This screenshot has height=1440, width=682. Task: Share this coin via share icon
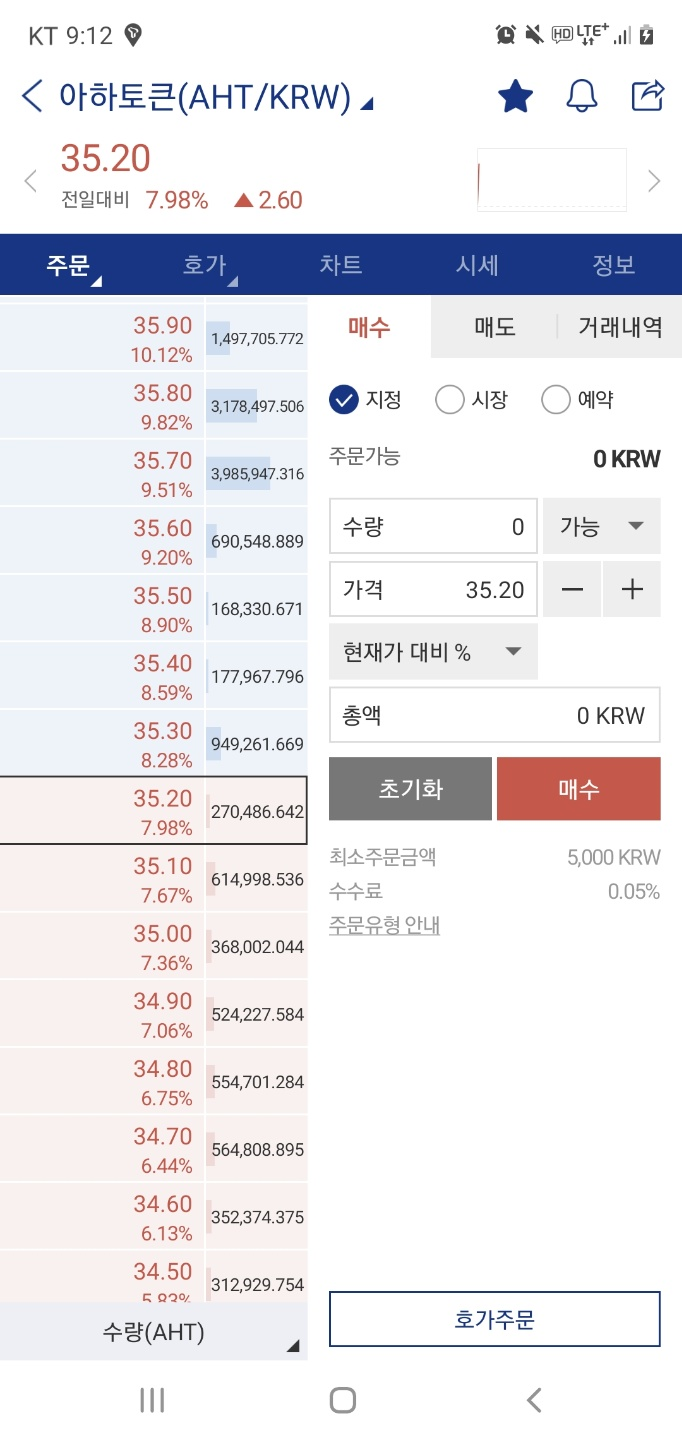[648, 96]
